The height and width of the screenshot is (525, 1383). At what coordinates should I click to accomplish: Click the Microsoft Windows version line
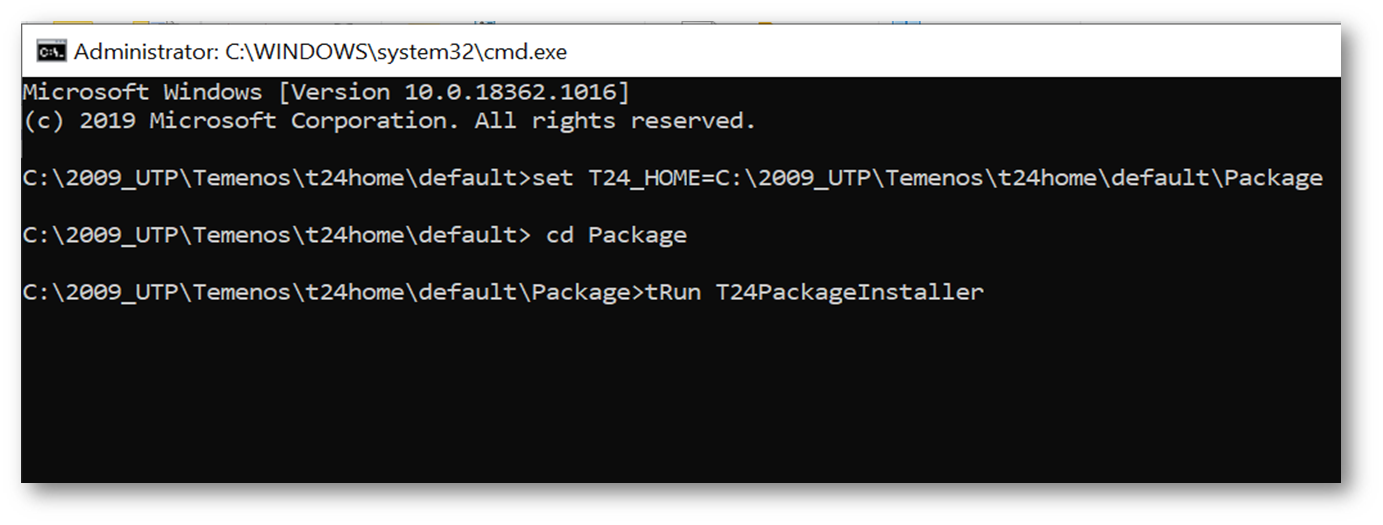coord(326,93)
